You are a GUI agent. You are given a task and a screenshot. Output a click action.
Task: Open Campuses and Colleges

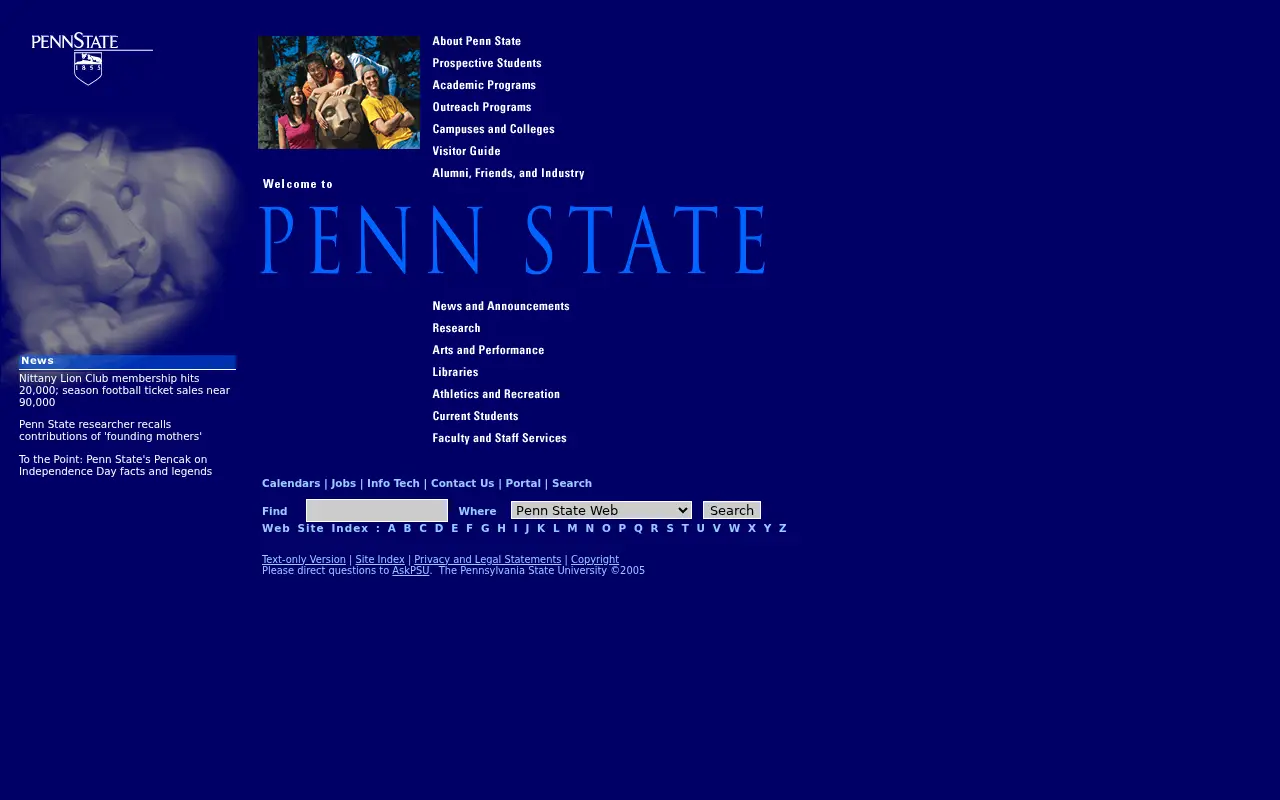pos(493,129)
